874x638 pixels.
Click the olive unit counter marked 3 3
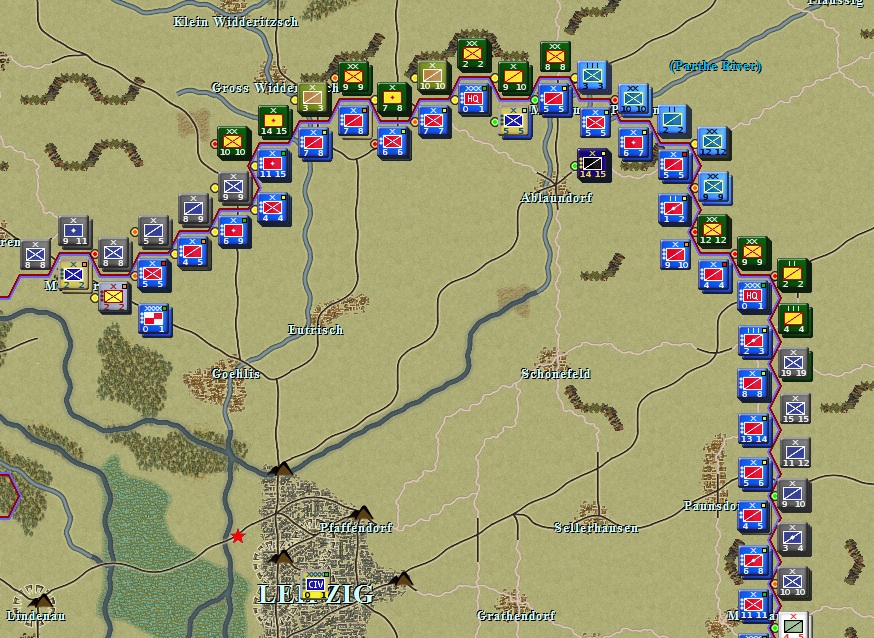tap(313, 99)
